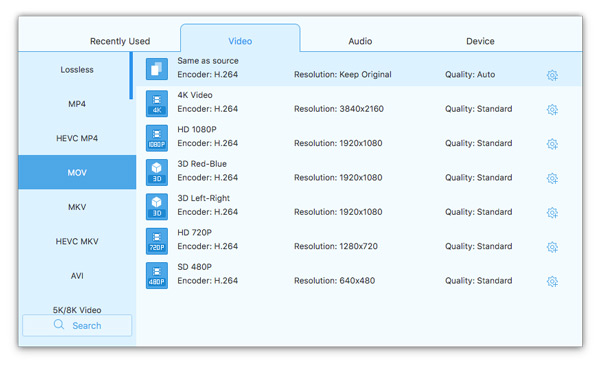Select the 3D Left-Right preset title
Screen dimensions: 600x367
(x=203, y=198)
